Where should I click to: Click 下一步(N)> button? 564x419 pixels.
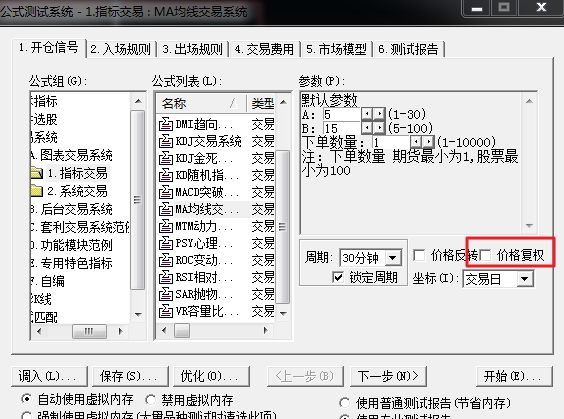click(388, 376)
